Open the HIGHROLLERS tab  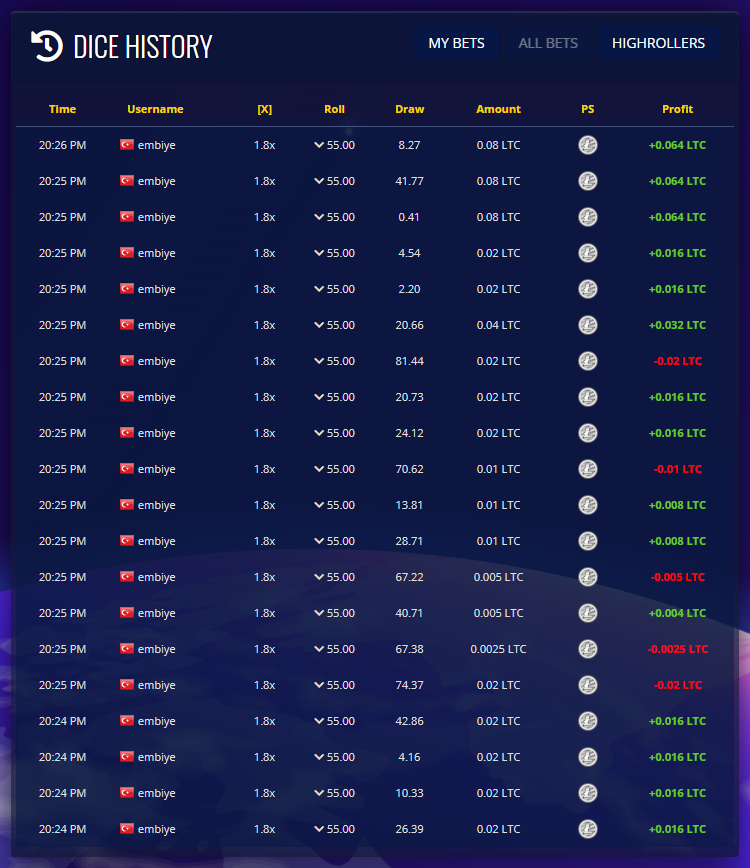pyautogui.click(x=658, y=43)
